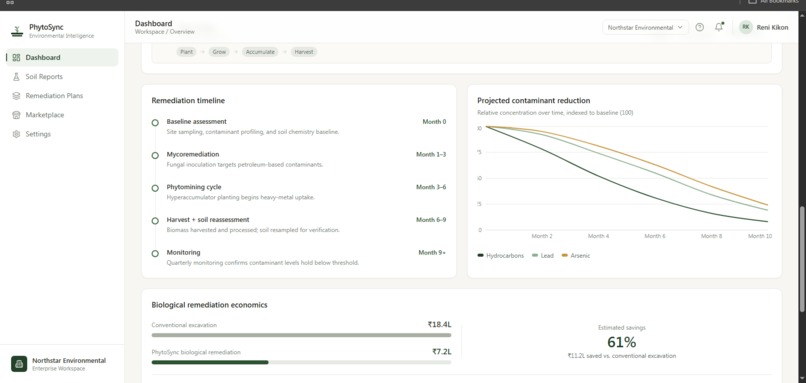
Task: Click the Marketplace storefront icon
Action: 16,115
